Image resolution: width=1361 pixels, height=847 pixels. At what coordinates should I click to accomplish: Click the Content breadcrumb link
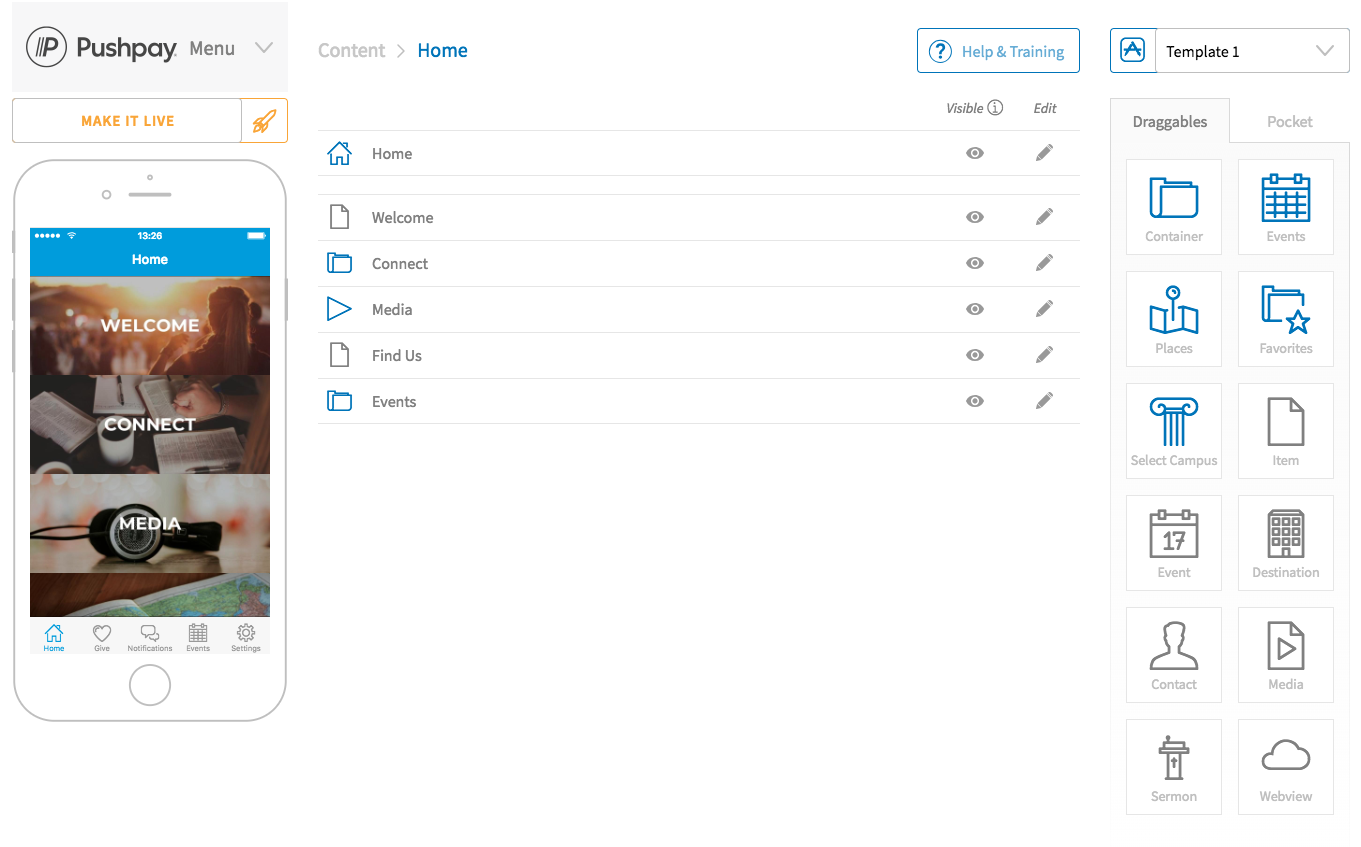[351, 50]
